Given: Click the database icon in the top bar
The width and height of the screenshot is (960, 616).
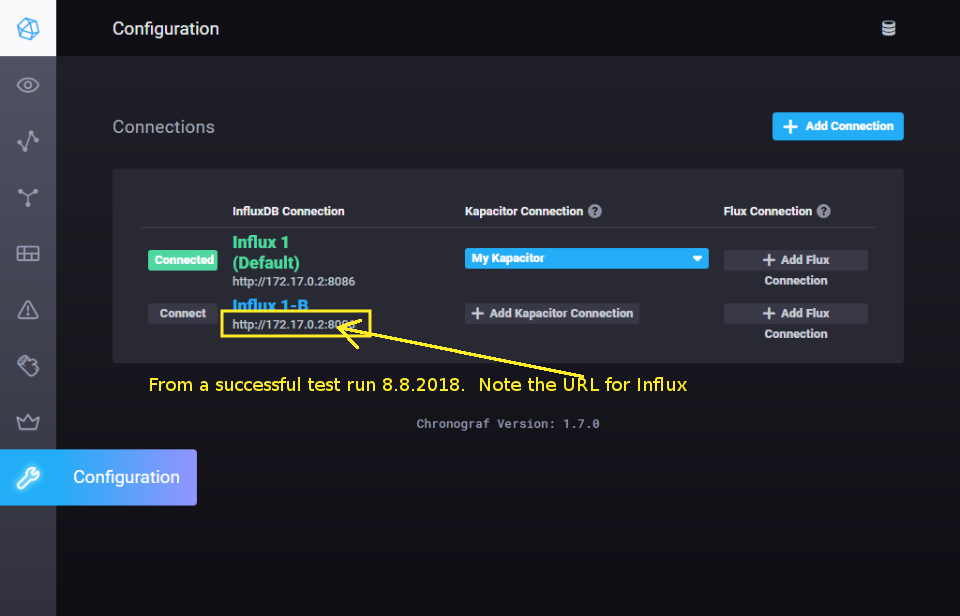Looking at the screenshot, I should pos(889,28).
